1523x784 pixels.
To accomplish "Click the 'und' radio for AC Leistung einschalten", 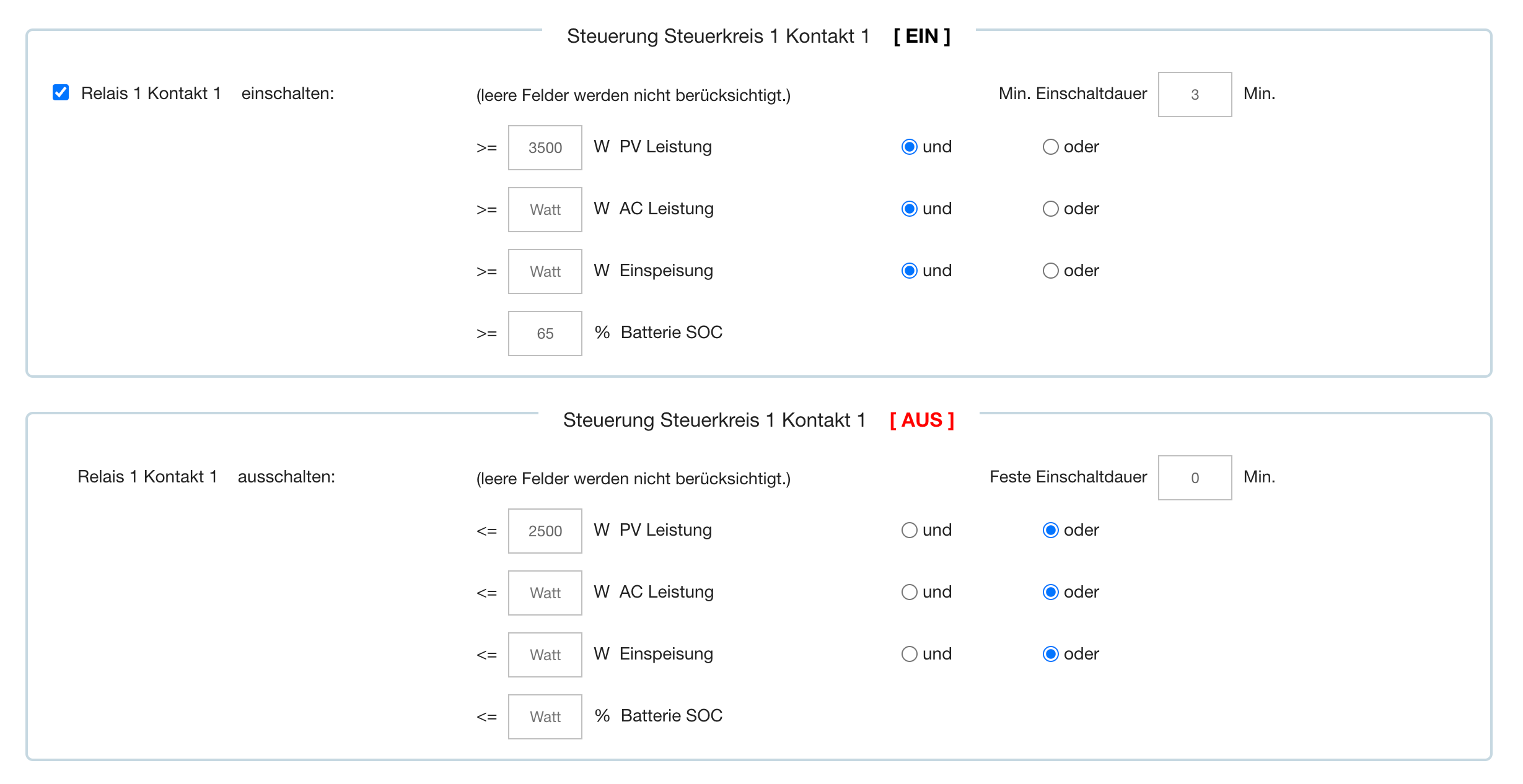I will pyautogui.click(x=909, y=209).
